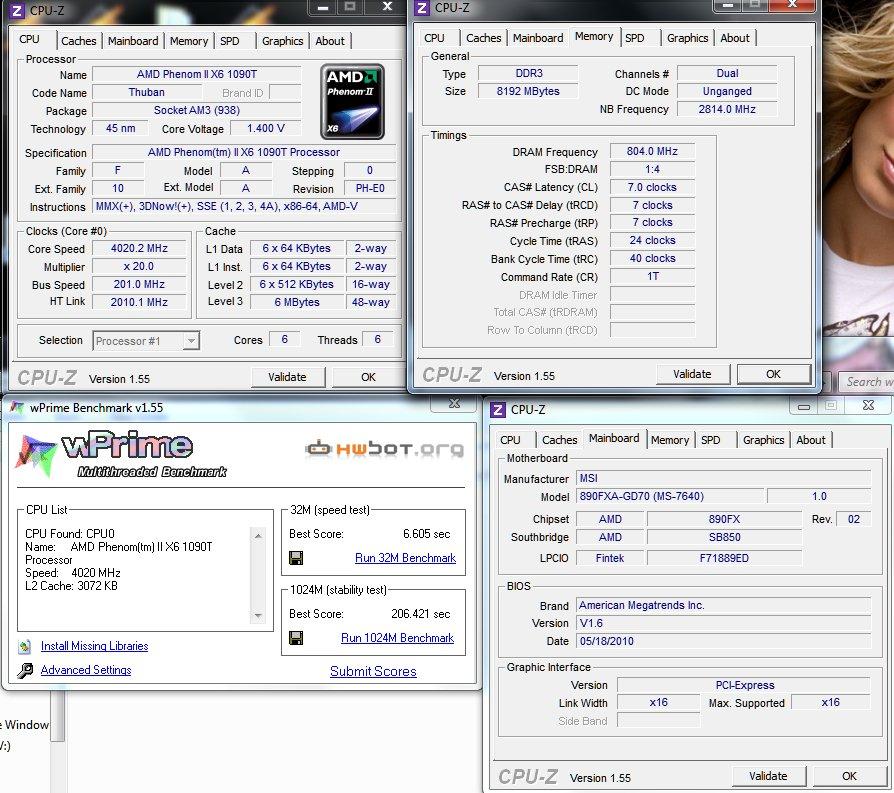Image resolution: width=894 pixels, height=793 pixels.
Task: Click the LPCIO F71889ED field
Action: coord(724,558)
